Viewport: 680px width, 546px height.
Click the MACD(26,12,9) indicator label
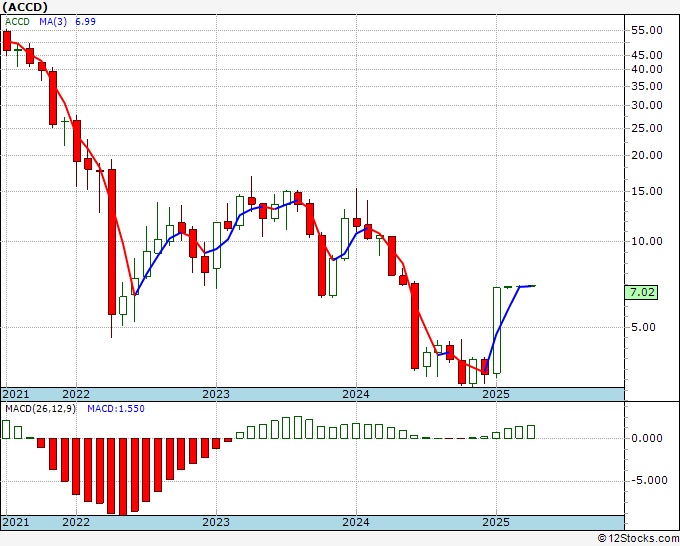click(x=40, y=409)
